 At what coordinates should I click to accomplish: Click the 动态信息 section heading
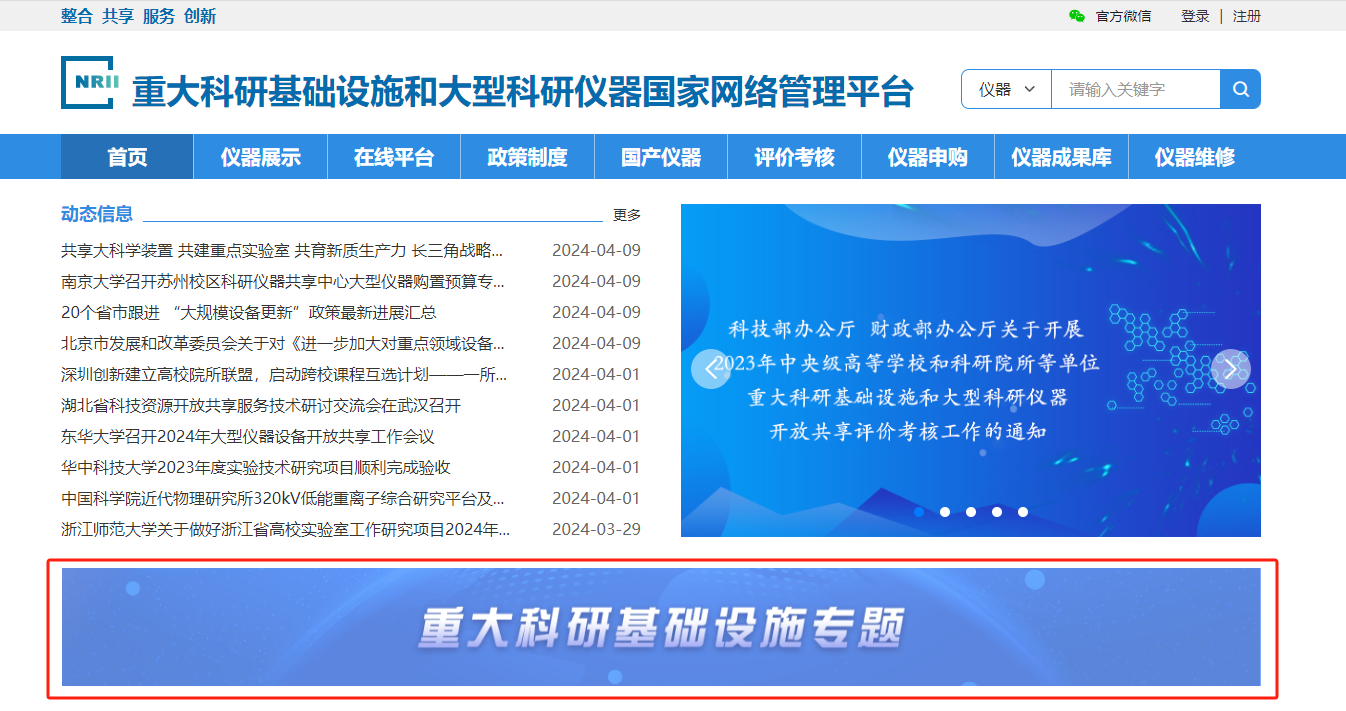point(97,213)
